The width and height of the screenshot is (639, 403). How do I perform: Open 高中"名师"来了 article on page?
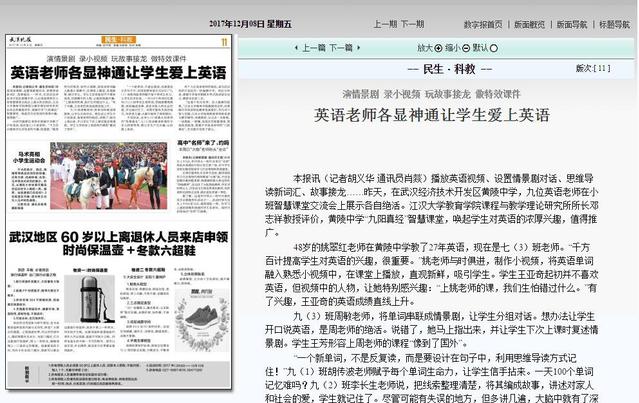point(203,143)
